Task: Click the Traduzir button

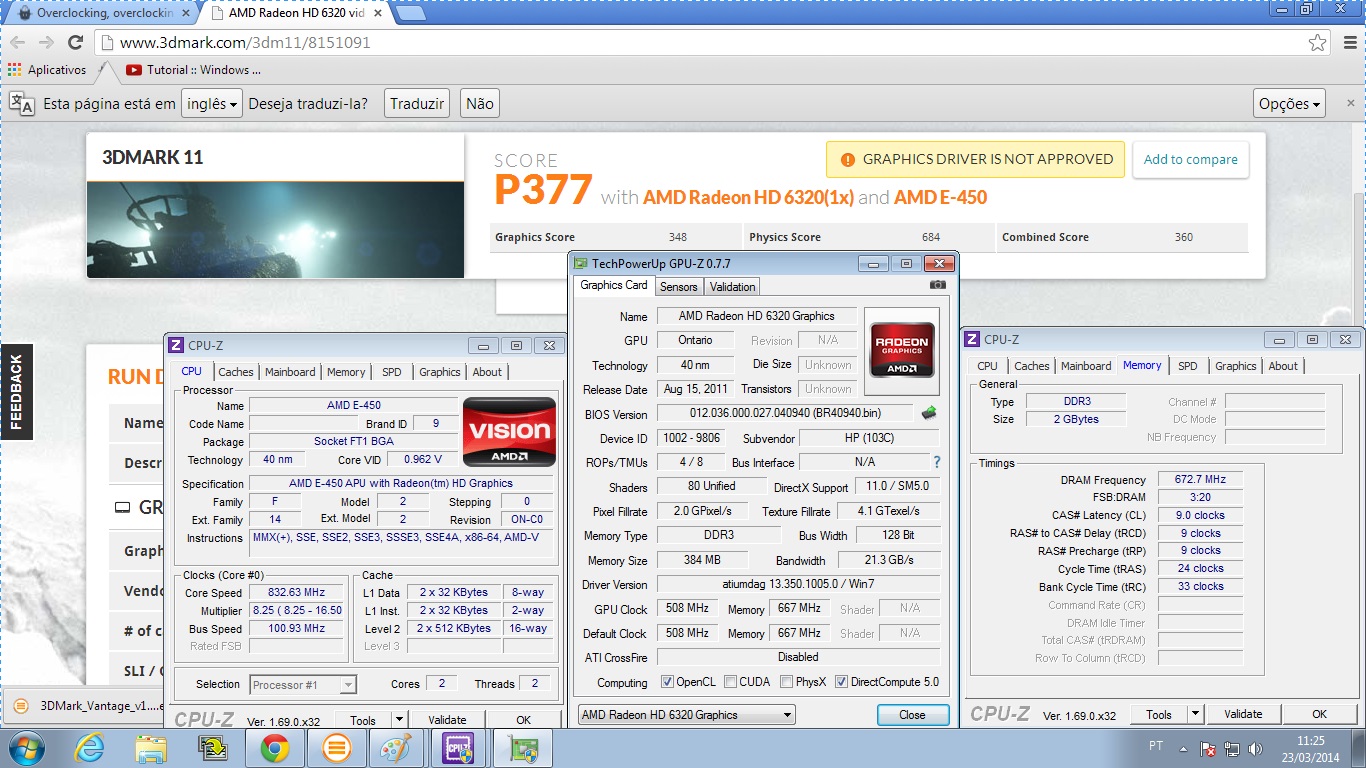Action: (417, 103)
